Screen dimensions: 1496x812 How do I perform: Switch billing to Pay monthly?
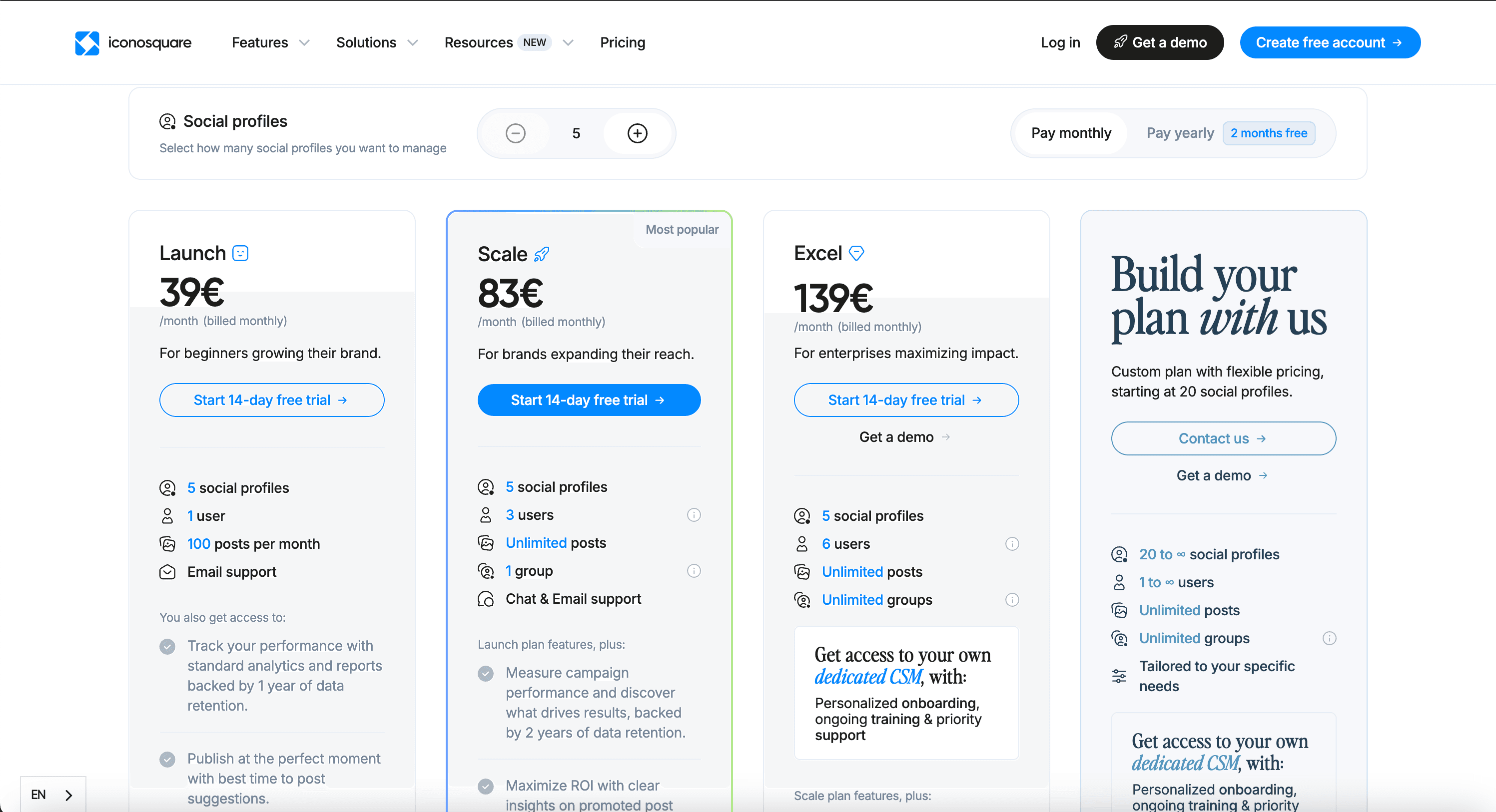coord(1071,133)
